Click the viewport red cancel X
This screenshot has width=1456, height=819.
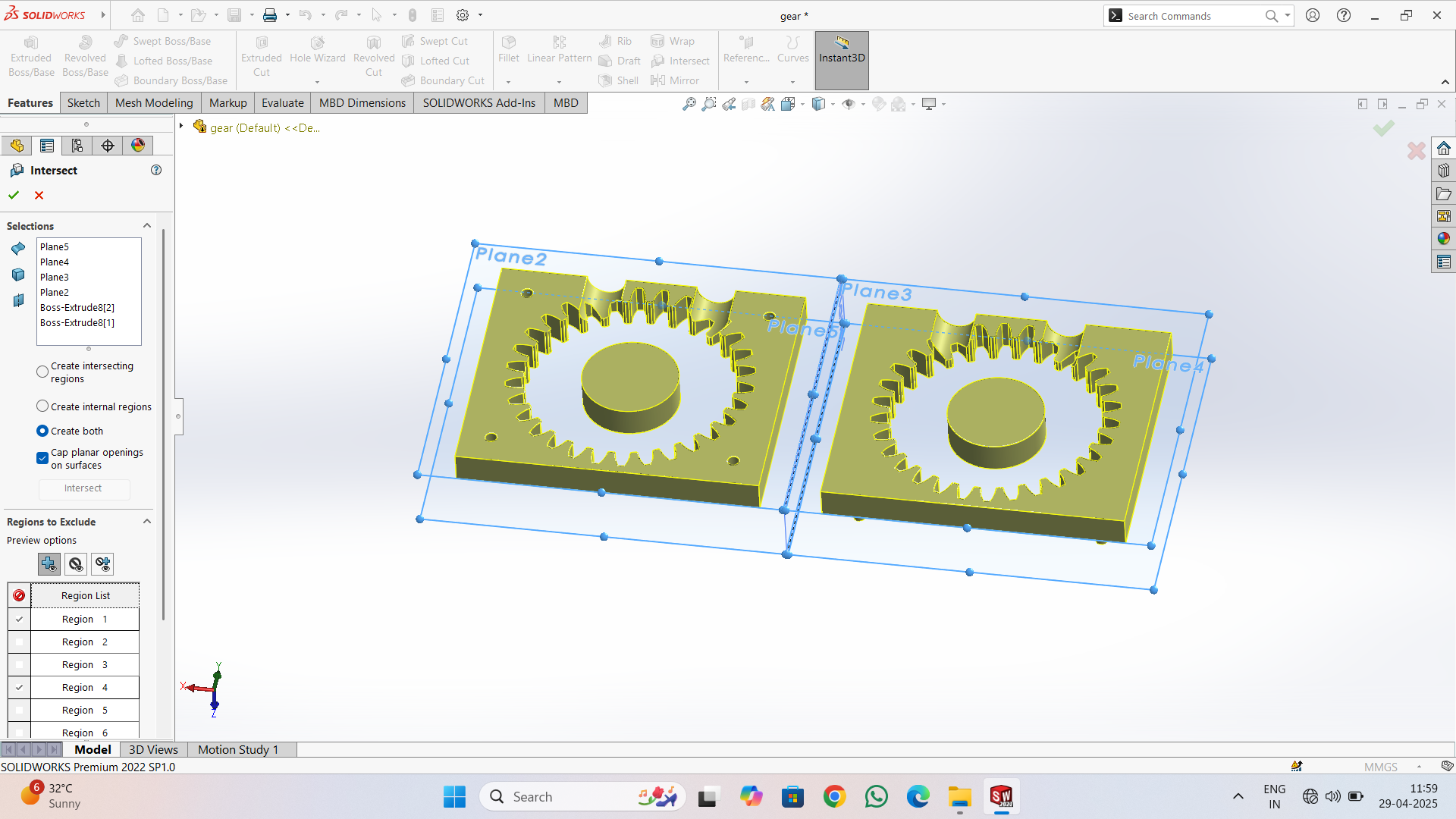pyautogui.click(x=1416, y=151)
